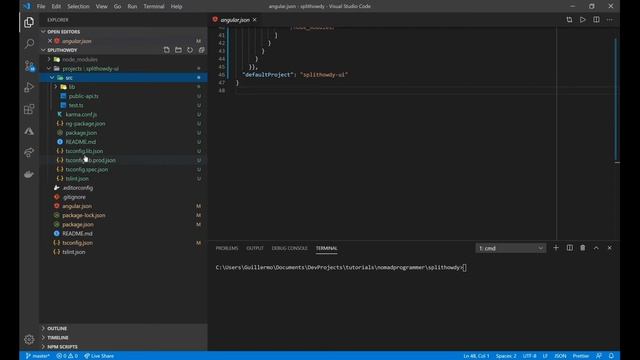Select the Terminal panel tab
The image size is (640, 360).
click(x=326, y=248)
